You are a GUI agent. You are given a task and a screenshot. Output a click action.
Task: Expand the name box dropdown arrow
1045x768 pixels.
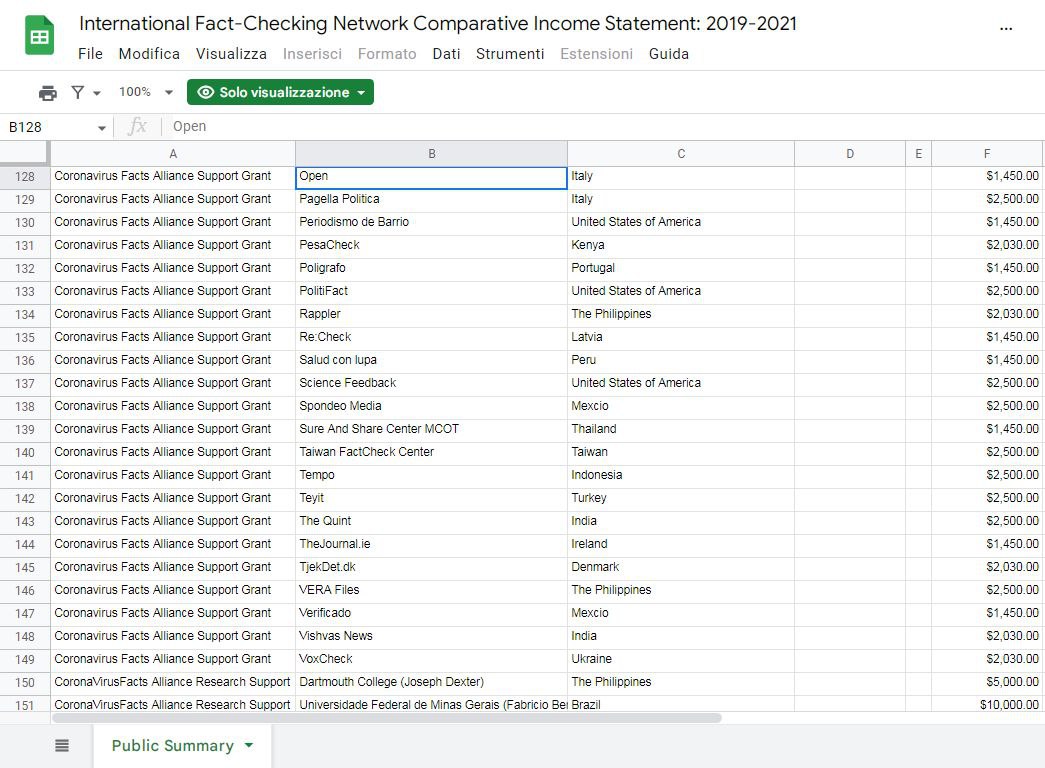tap(102, 127)
